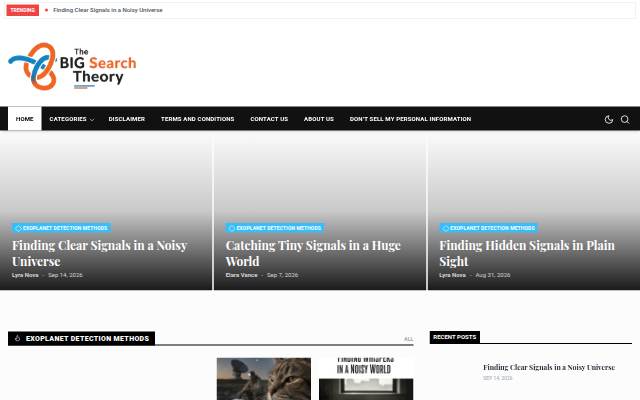Click category tag above the Hidden Signals headline
The image size is (640, 400).
tap(489, 228)
